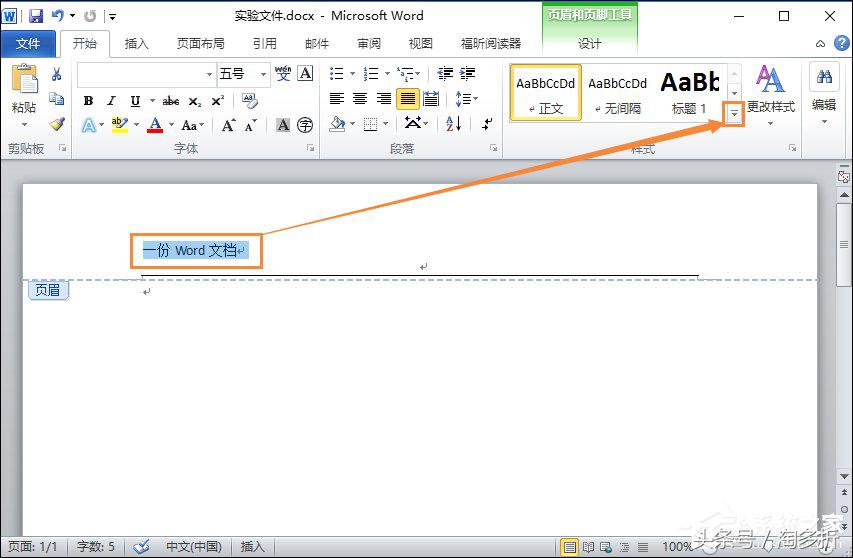853x558 pixels.
Task: Click the Copy icon
Action: (x=57, y=98)
